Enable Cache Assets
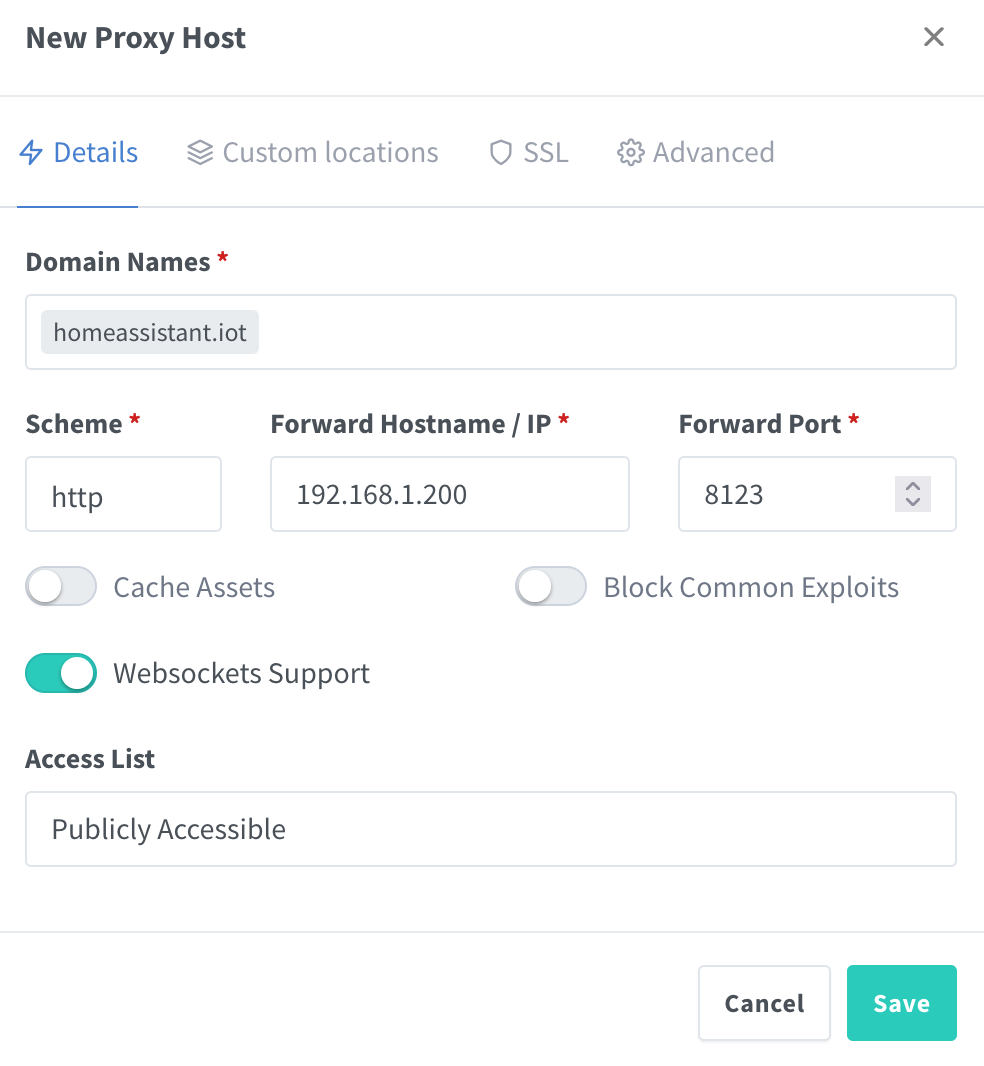Image resolution: width=984 pixels, height=1066 pixels. click(60, 586)
